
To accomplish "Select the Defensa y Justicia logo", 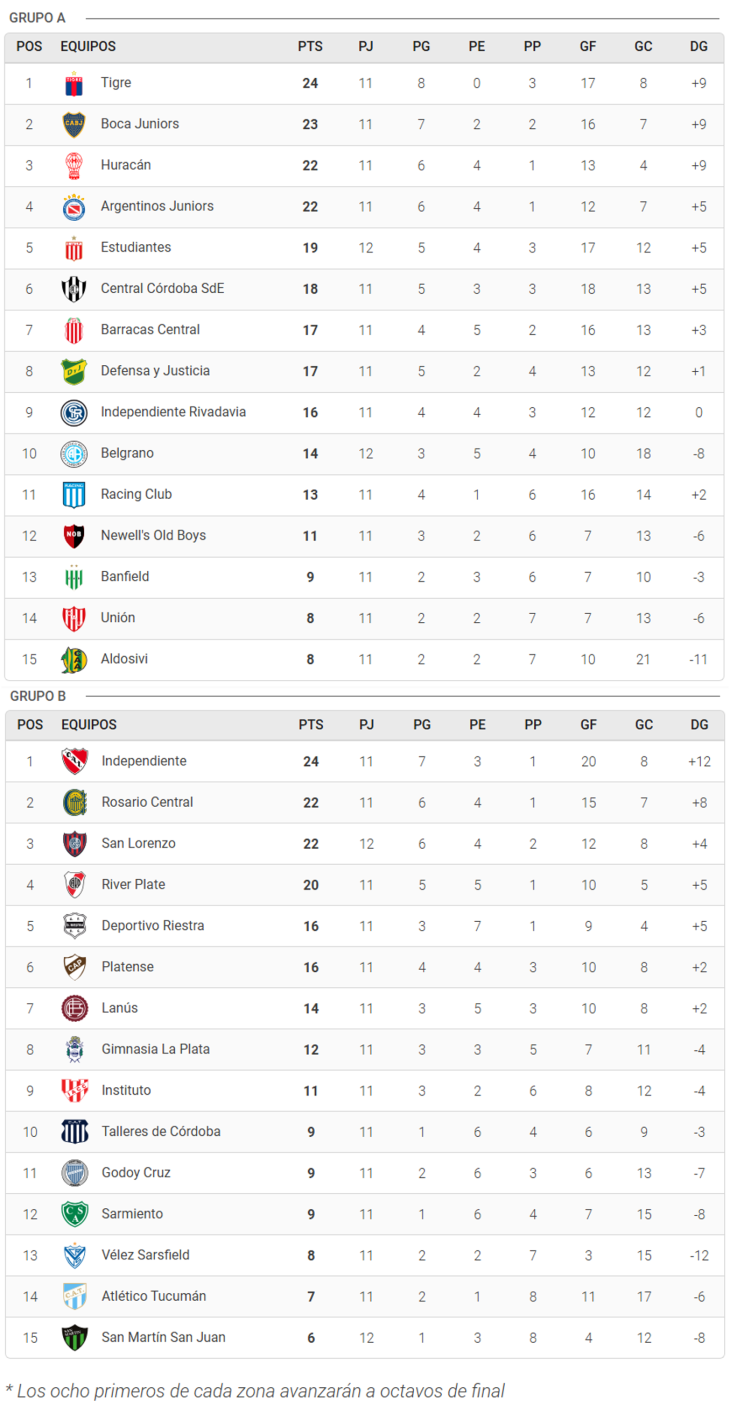I will [74, 371].
